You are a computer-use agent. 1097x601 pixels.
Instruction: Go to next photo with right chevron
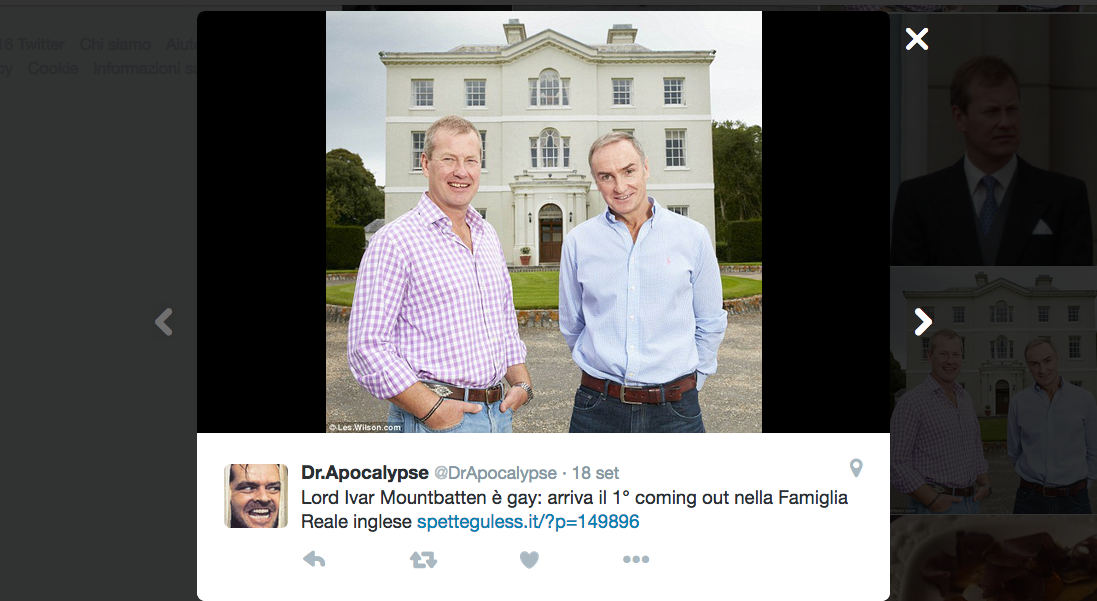pos(923,322)
